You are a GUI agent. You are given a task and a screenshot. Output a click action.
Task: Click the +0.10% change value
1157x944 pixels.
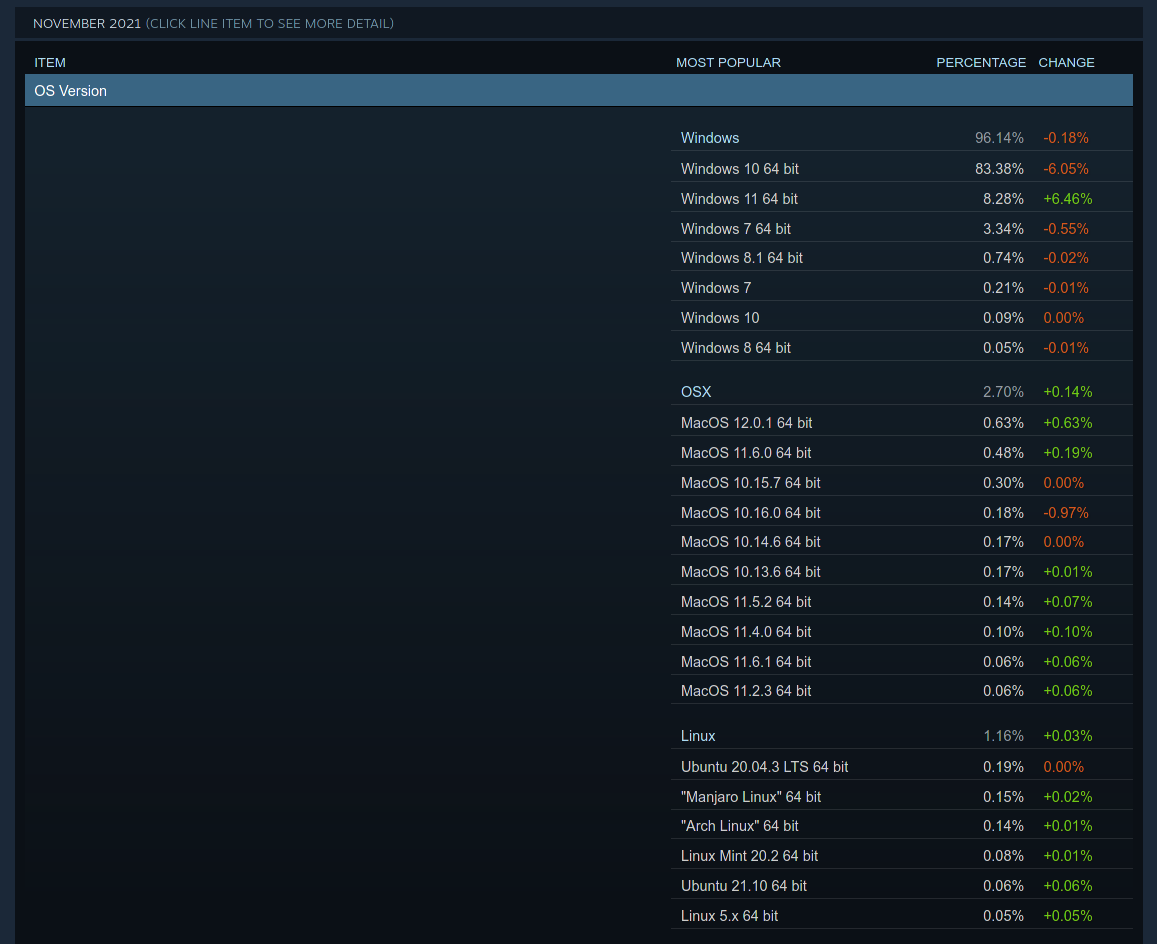(x=1068, y=632)
